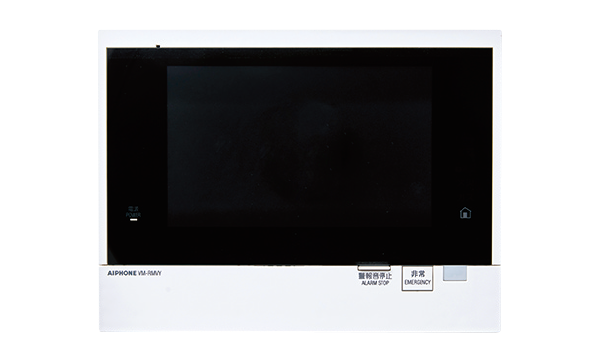Viewport: 600px width, 362px height.
Task: Push the alarm stop bar button
Action: coord(374,267)
